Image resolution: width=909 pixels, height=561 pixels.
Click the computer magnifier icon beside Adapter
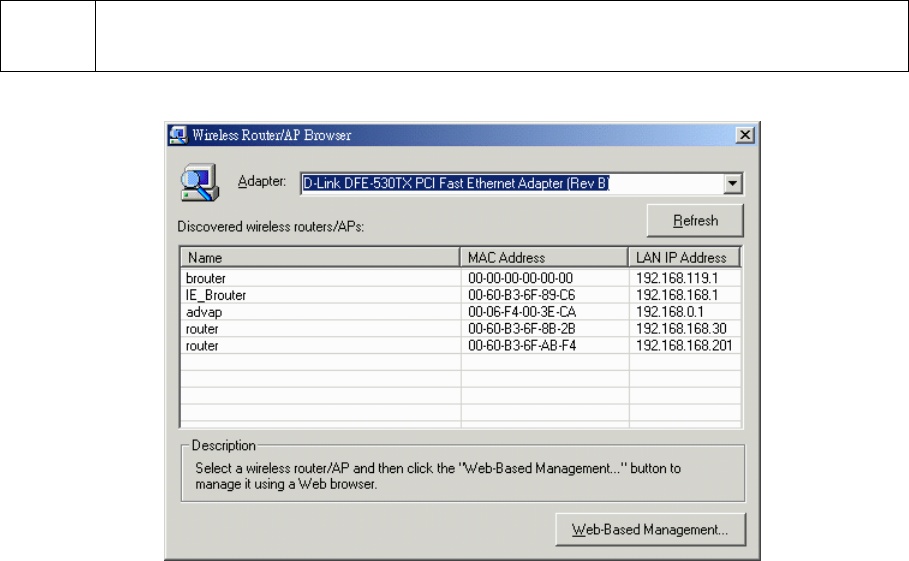pyautogui.click(x=197, y=183)
